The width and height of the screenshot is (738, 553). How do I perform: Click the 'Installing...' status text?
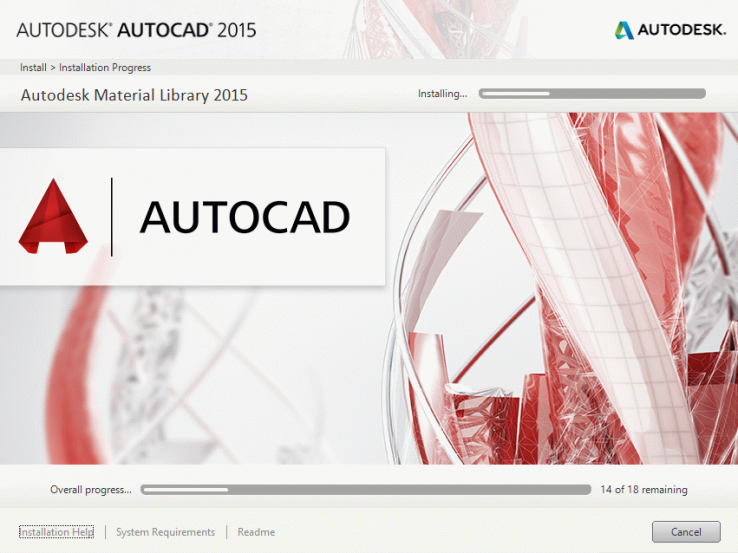(x=442, y=94)
